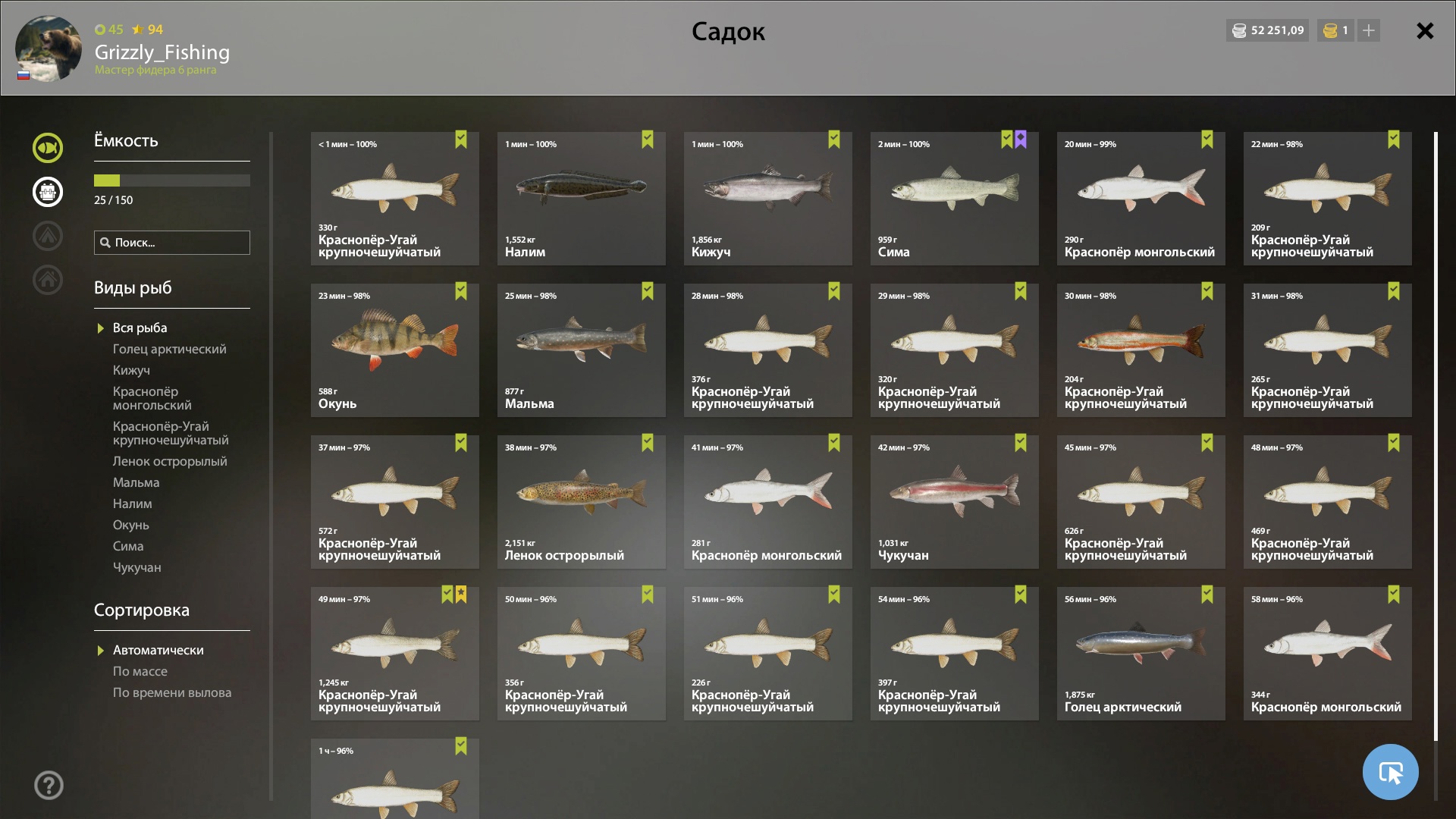
Task: Click the Поиск search field
Action: click(x=172, y=243)
